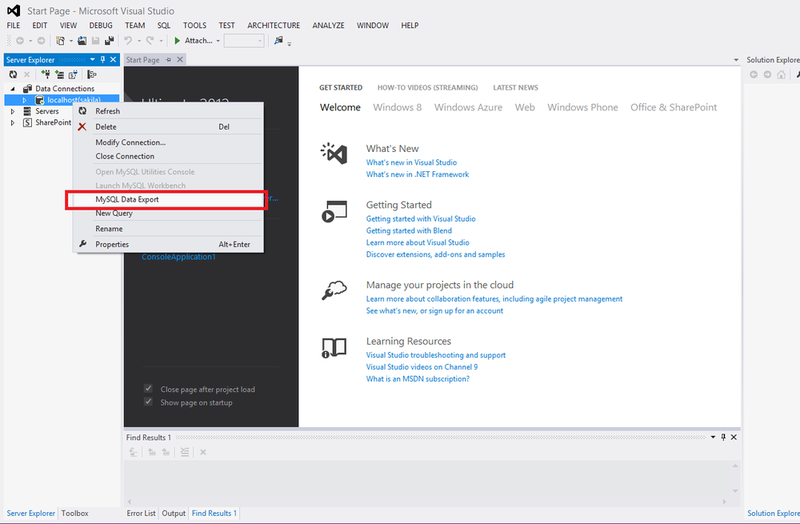
Task: Collapse the Data Connections tree node
Action: click(x=13, y=89)
